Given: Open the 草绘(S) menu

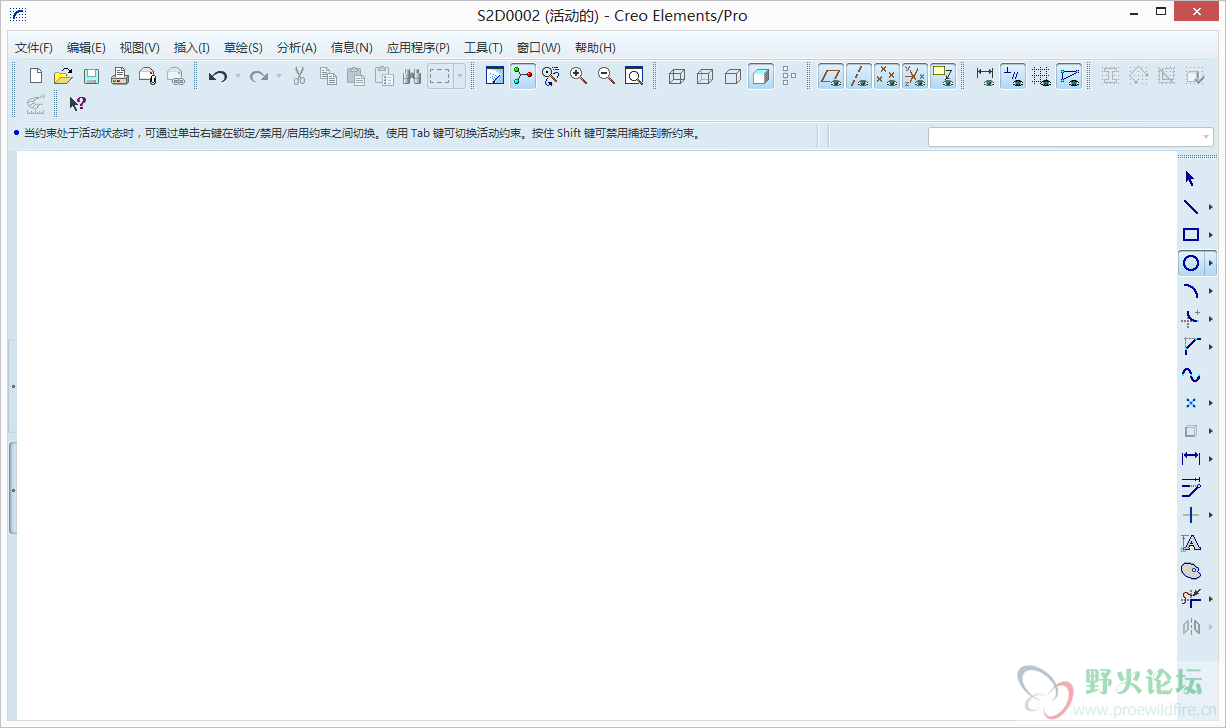Looking at the screenshot, I should 243,47.
